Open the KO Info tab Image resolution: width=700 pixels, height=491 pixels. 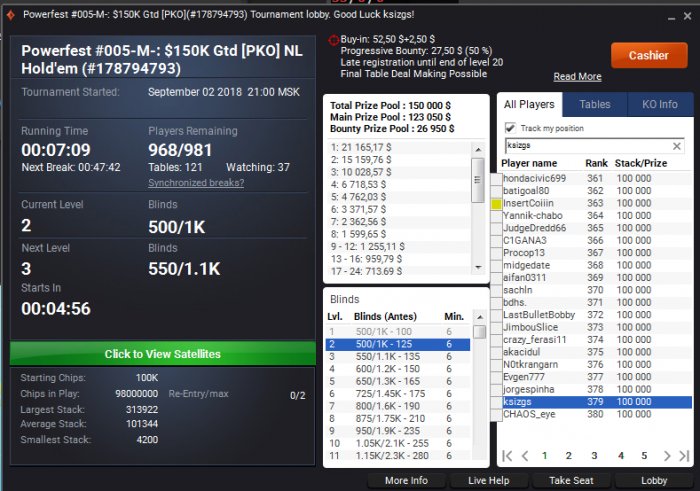(x=660, y=104)
